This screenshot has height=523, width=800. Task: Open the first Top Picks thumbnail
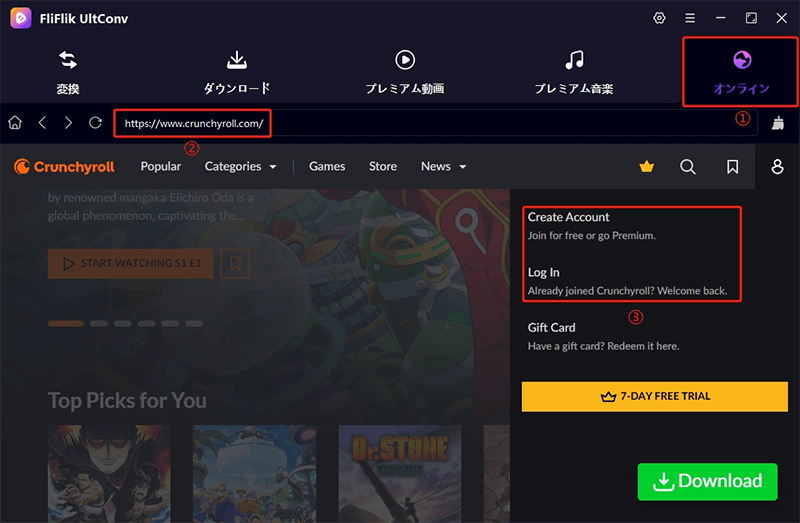pos(109,474)
